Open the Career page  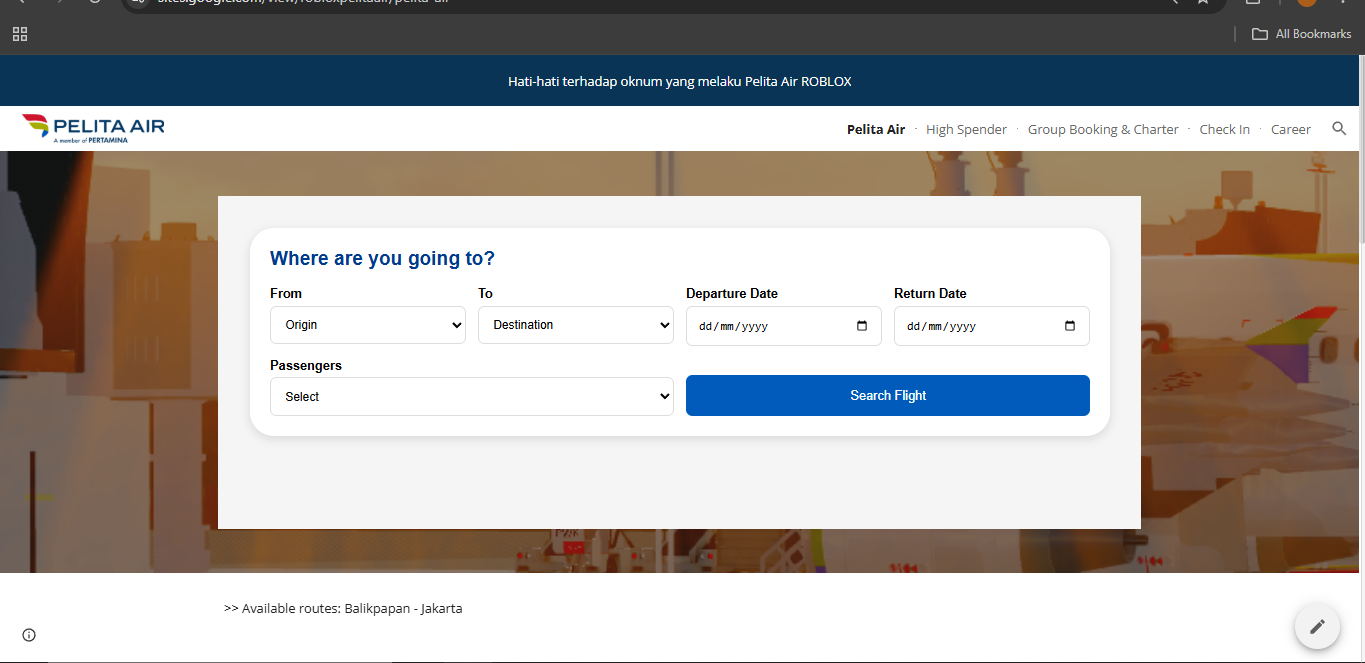pos(1290,129)
